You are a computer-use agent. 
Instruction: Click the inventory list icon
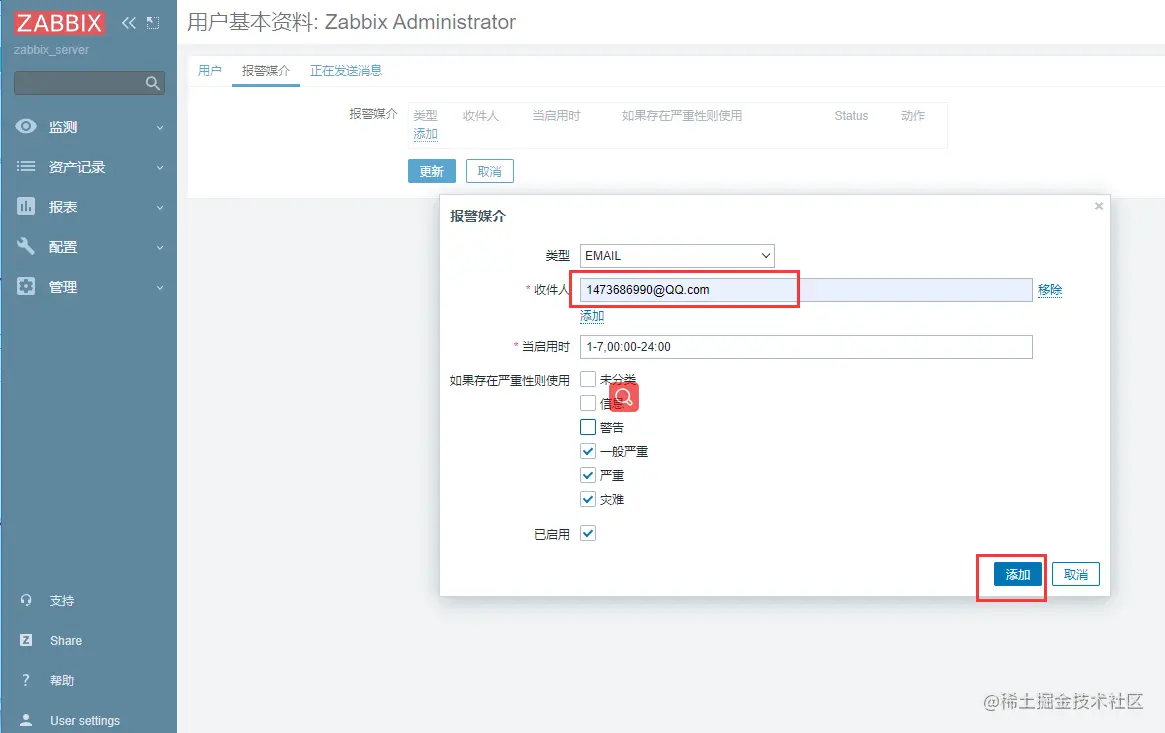[x=26, y=166]
